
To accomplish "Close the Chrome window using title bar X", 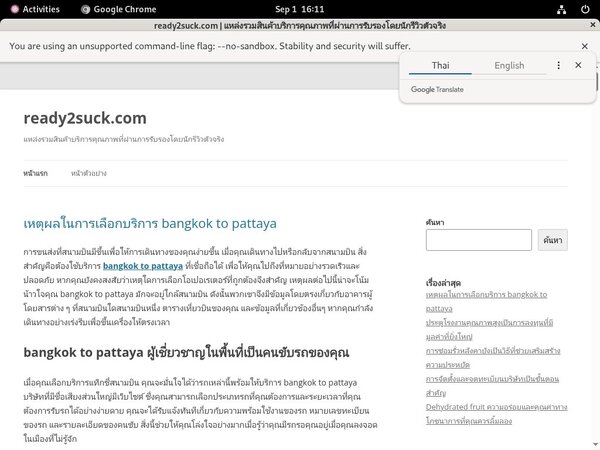I will [584, 27].
